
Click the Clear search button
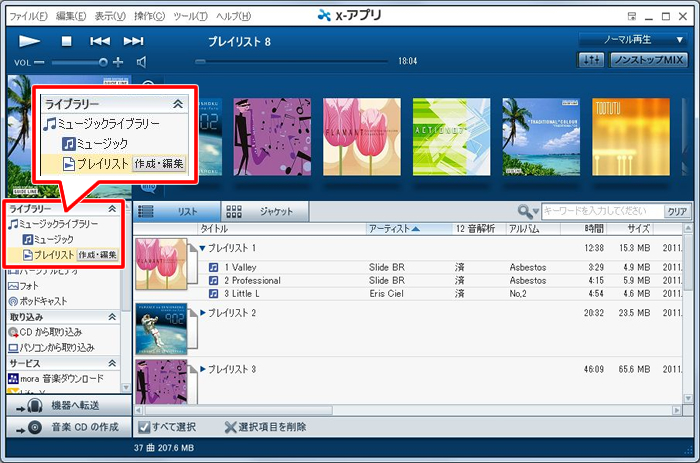coord(677,211)
